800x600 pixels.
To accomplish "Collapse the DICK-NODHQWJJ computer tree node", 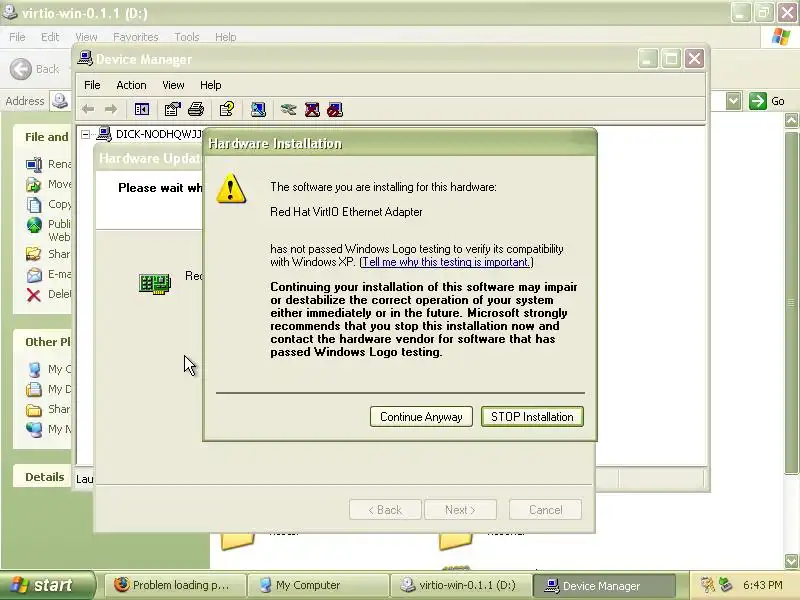I will 86,134.
